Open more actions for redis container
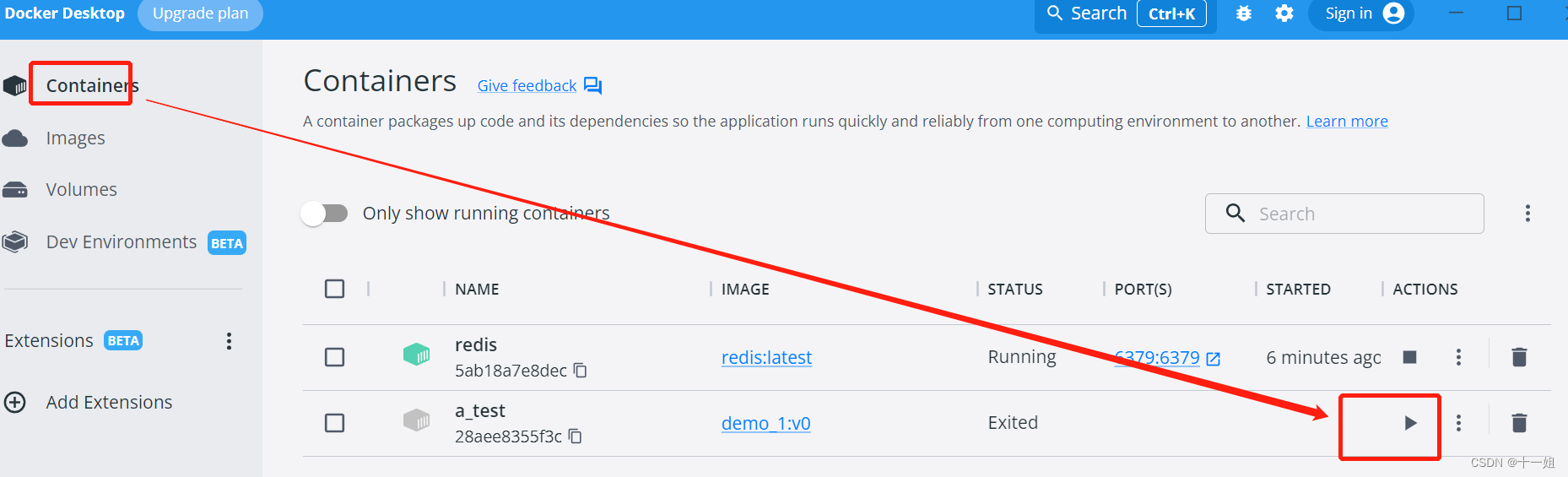This screenshot has width=1568, height=477. tap(1458, 357)
